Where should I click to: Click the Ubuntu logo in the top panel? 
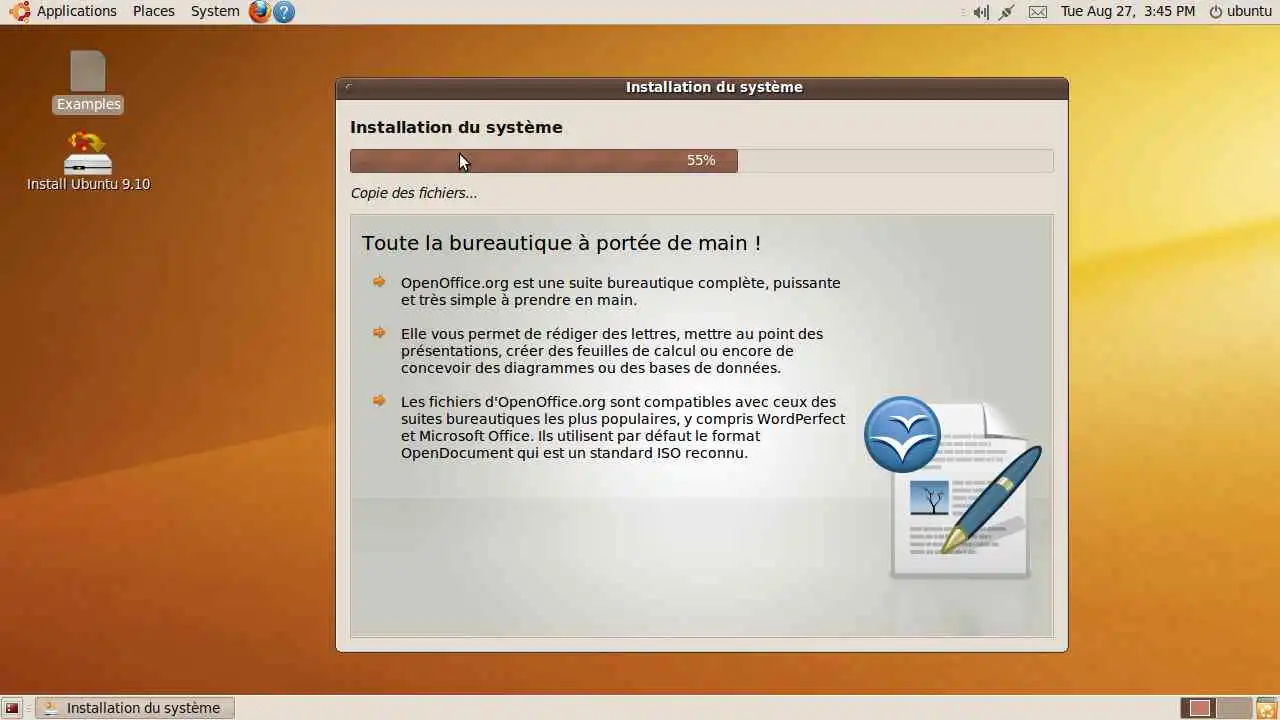pyautogui.click(x=19, y=12)
